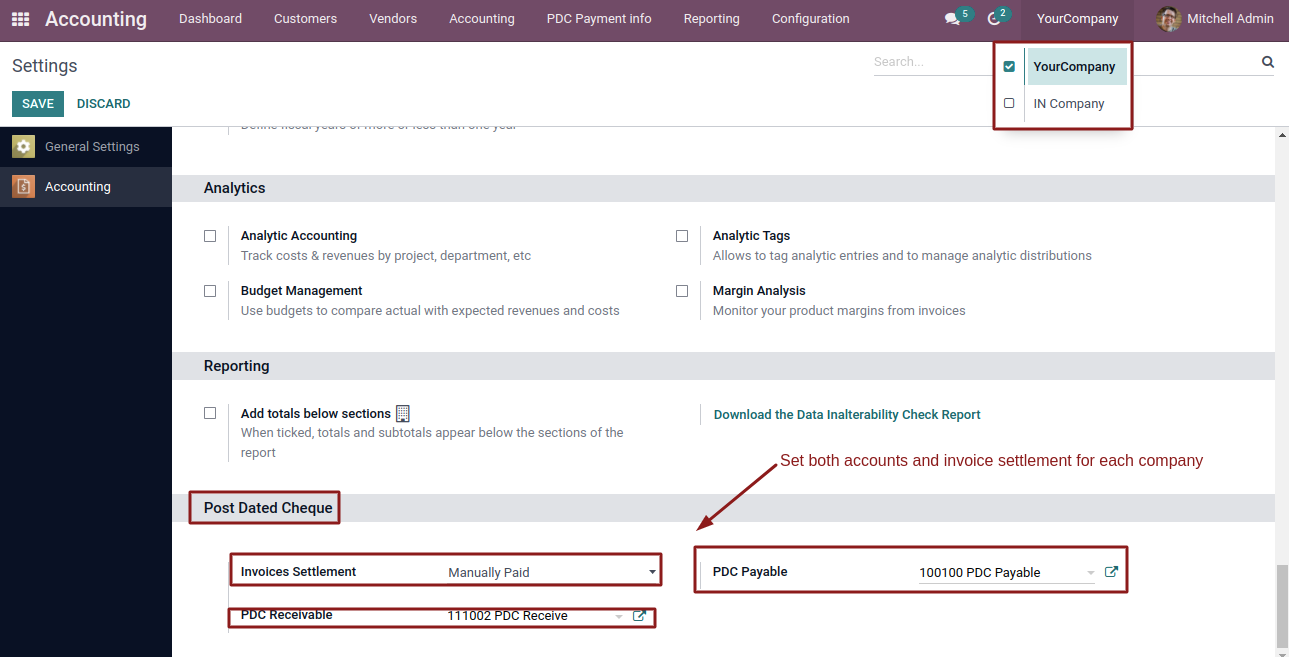Click the Invoices Settlement label
Screen dimensions: 1289x657
pyautogui.click(x=299, y=572)
